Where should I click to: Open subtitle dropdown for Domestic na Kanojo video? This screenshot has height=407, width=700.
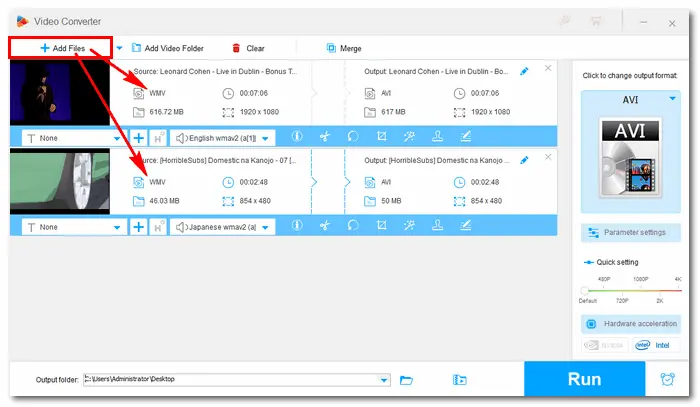pos(74,227)
